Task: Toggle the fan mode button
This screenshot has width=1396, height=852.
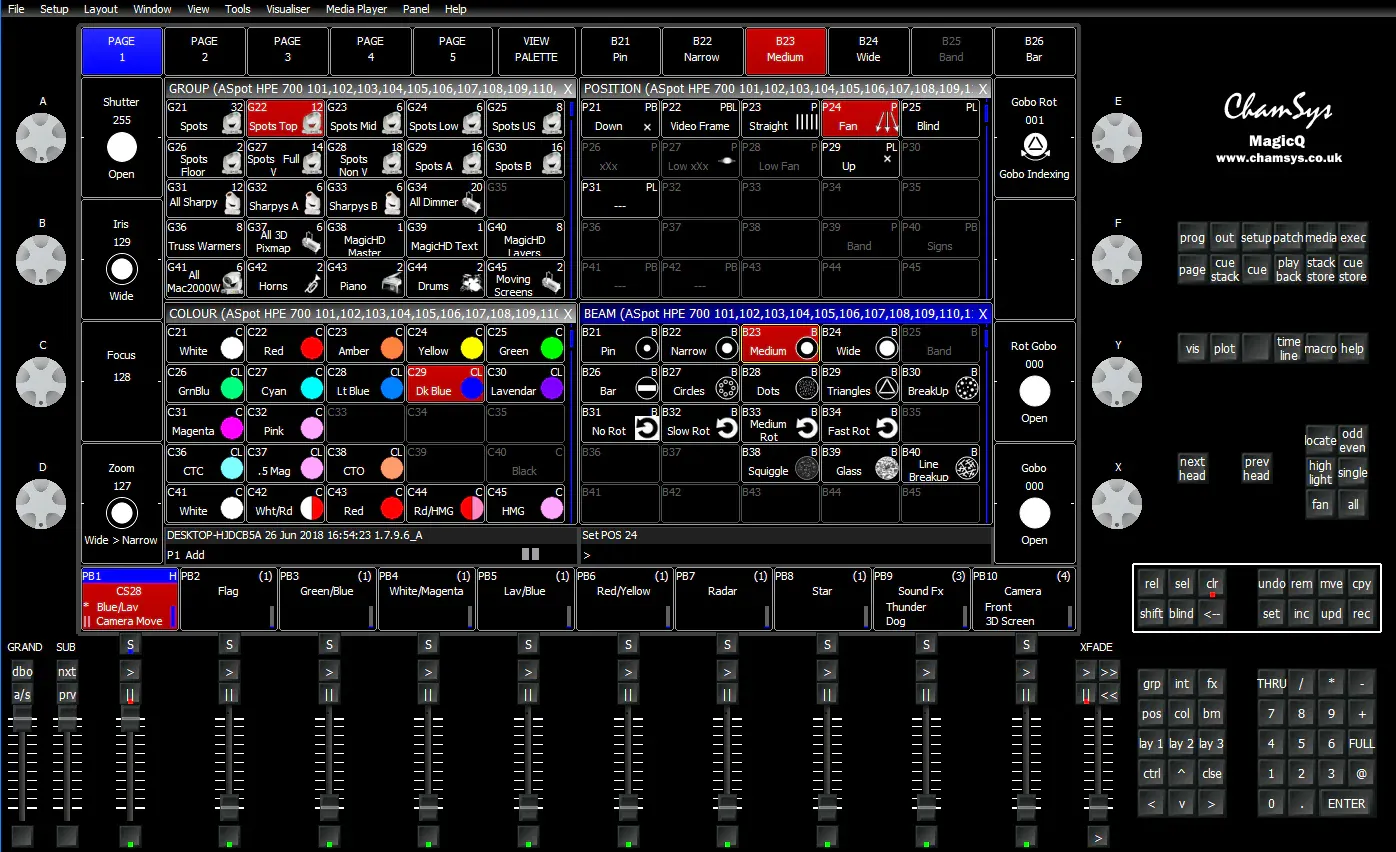Action: [x=1320, y=504]
